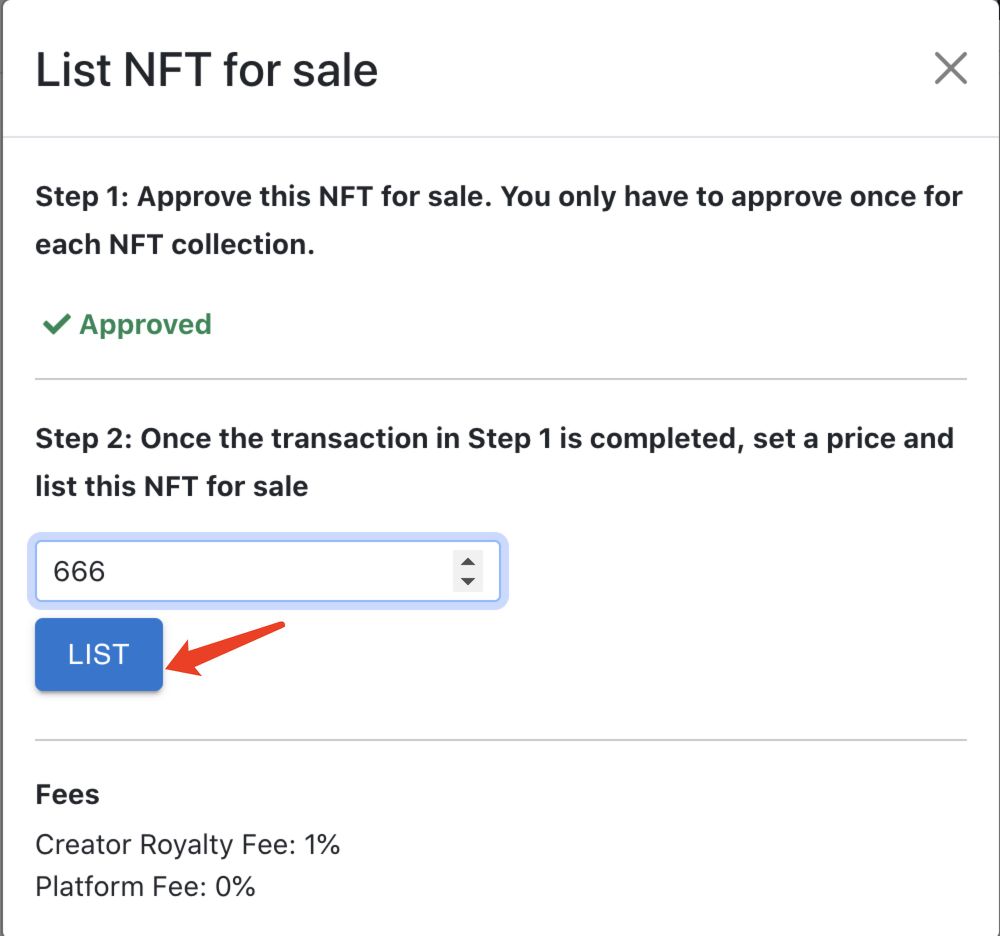The height and width of the screenshot is (936, 1000).
Task: Click the "each NFT collection" text line
Action: pyautogui.click(x=175, y=245)
